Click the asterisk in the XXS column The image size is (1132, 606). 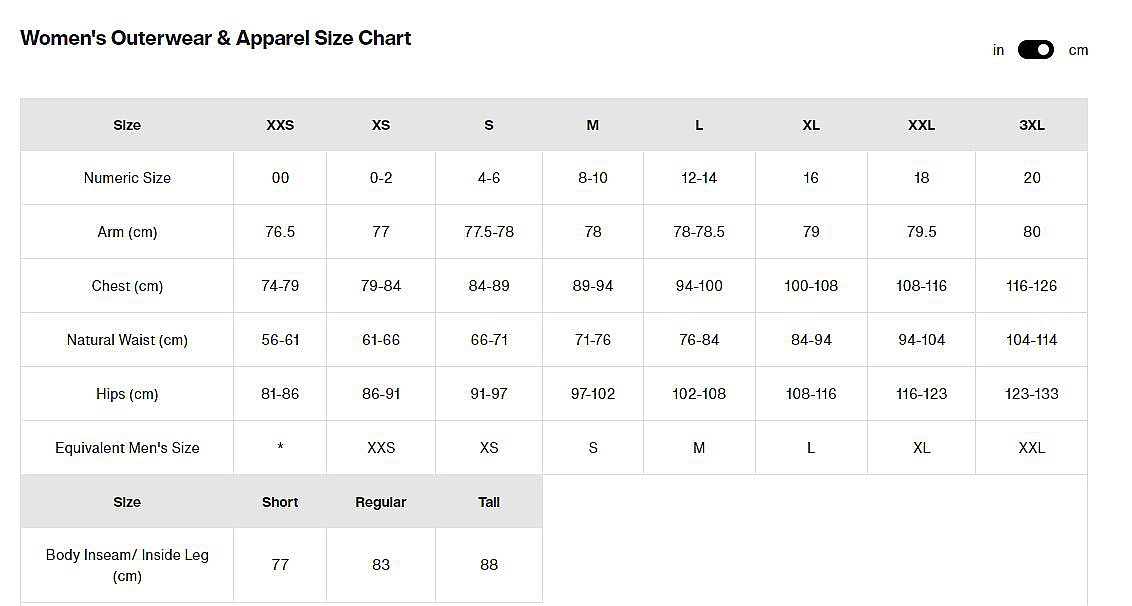pyautogui.click(x=280, y=448)
